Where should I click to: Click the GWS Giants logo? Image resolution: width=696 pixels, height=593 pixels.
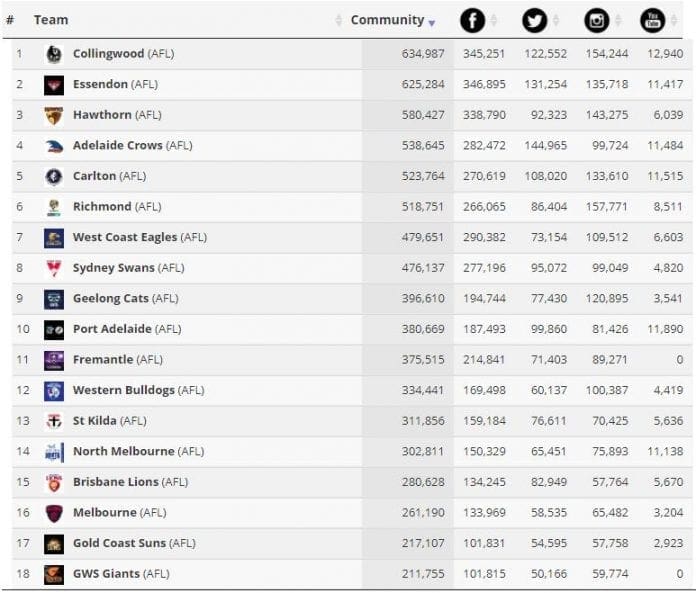pos(54,574)
